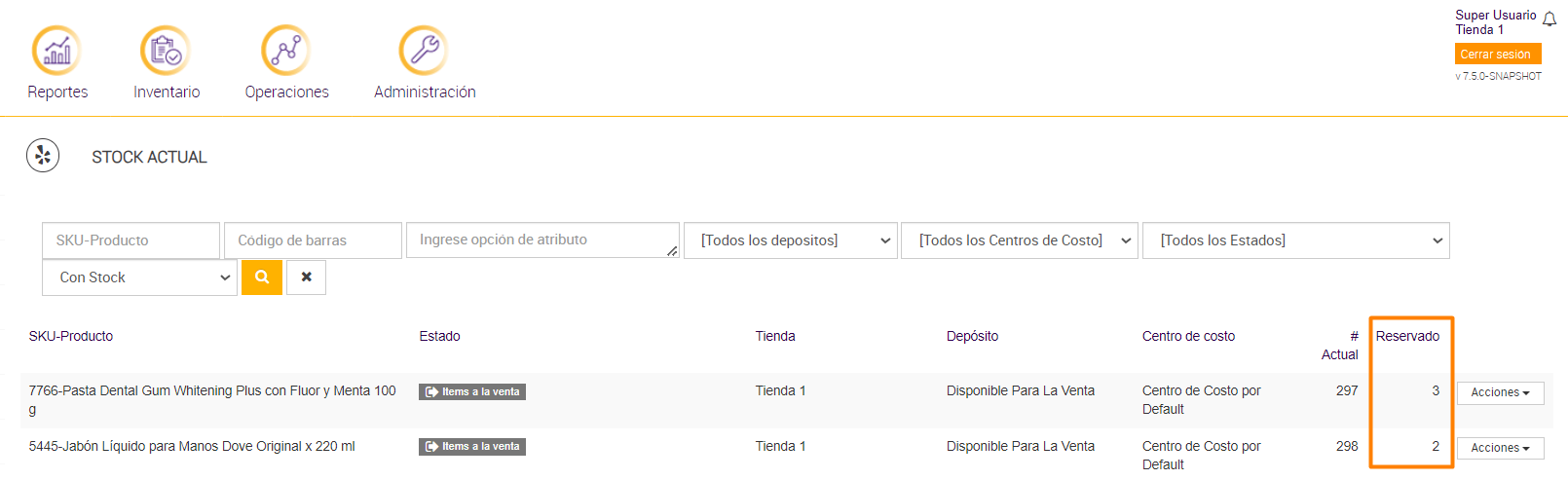Focus the Código de barras field
This screenshot has height=480, width=1568.
313,240
